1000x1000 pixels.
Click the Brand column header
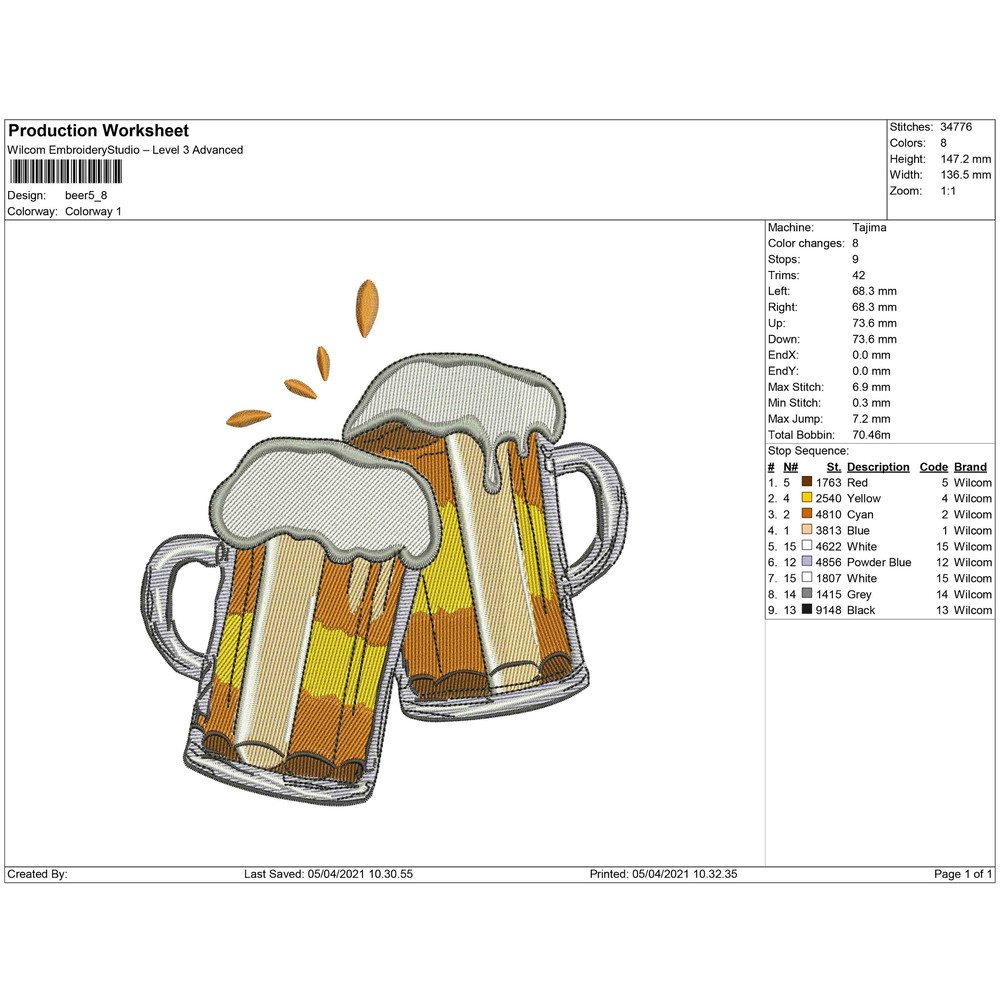coord(970,467)
